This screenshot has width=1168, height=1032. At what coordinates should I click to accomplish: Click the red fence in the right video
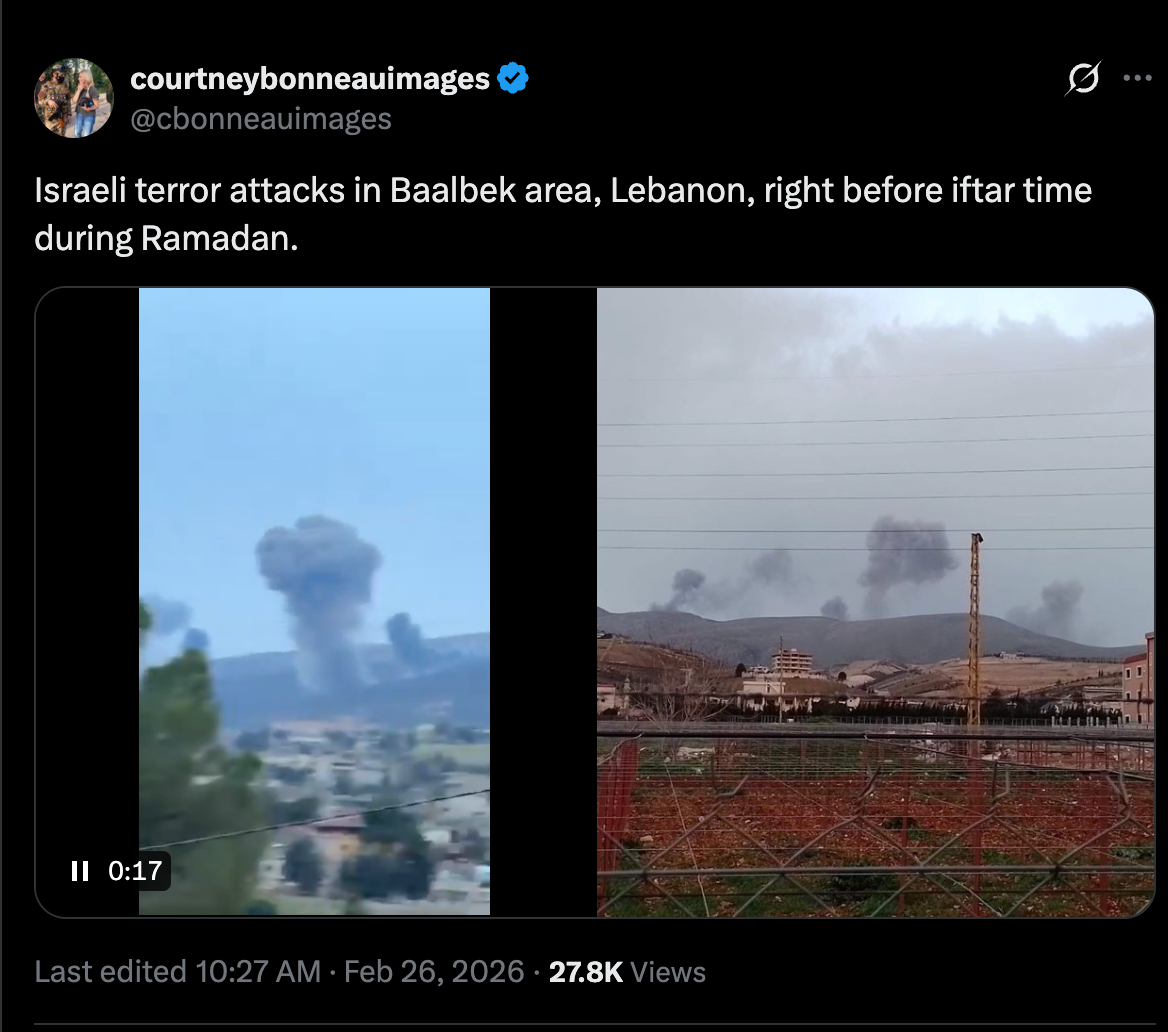click(x=875, y=820)
